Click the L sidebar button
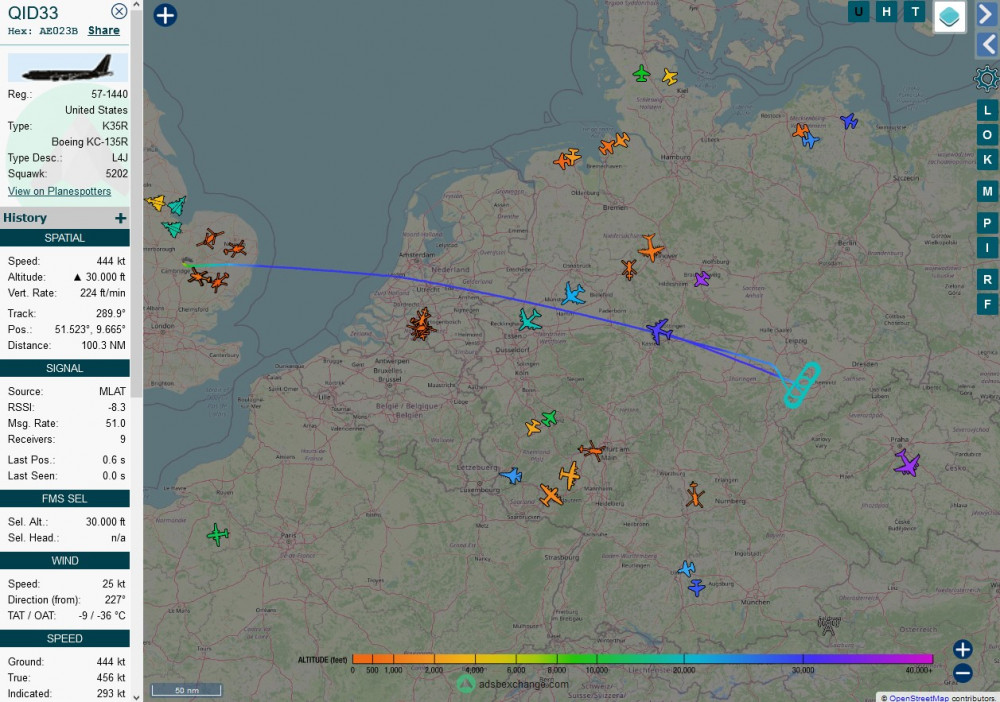1000x702 pixels. pyautogui.click(x=987, y=110)
